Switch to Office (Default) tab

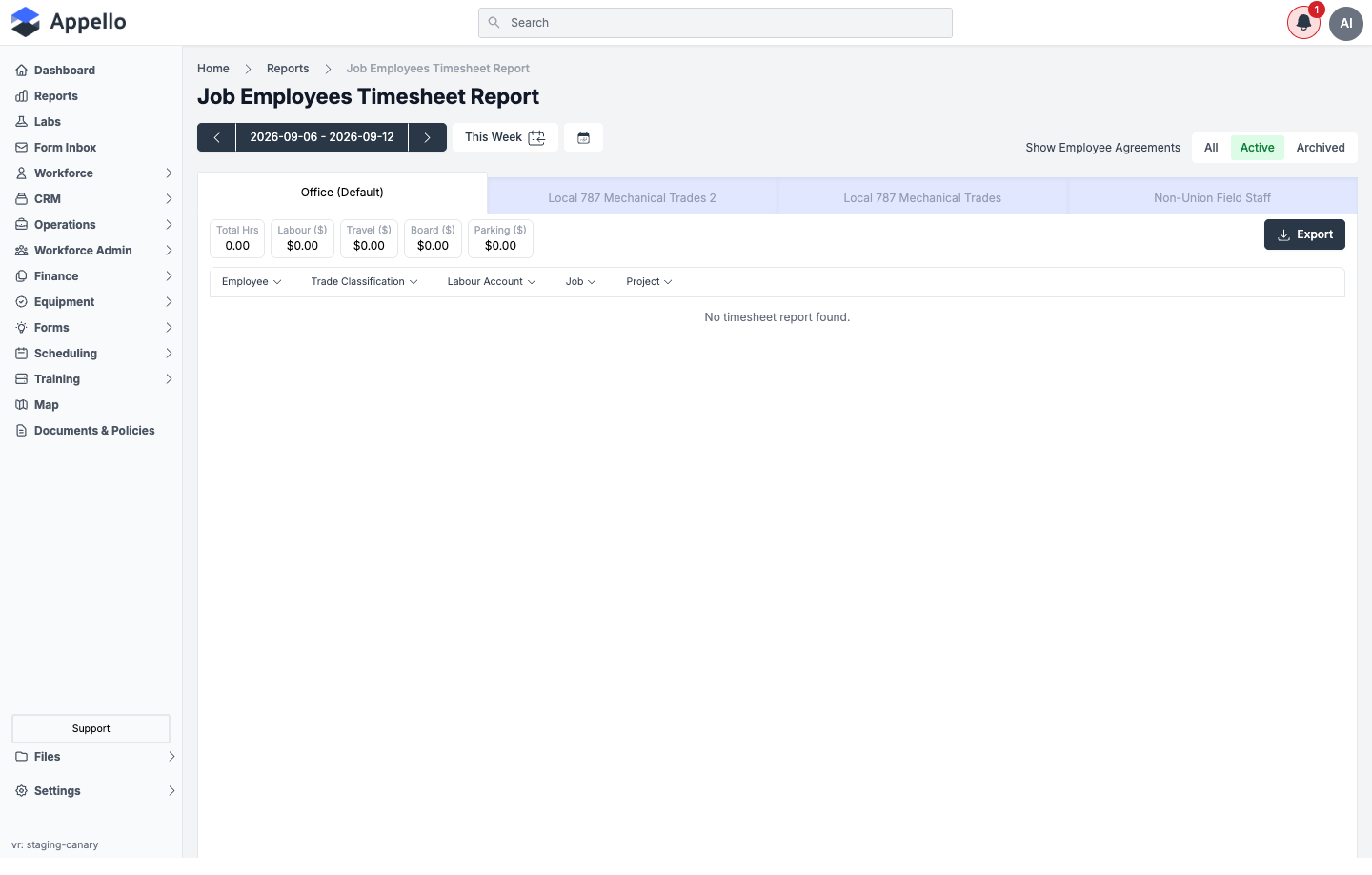tap(342, 193)
